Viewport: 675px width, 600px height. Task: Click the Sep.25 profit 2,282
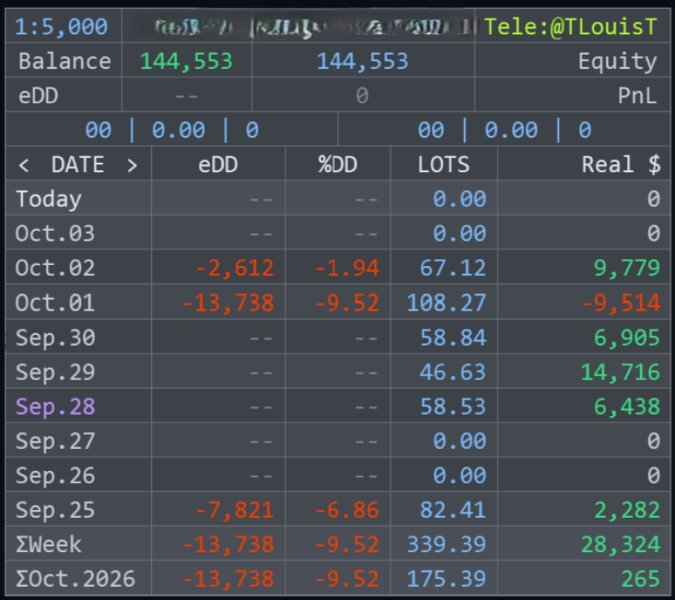coord(627,511)
